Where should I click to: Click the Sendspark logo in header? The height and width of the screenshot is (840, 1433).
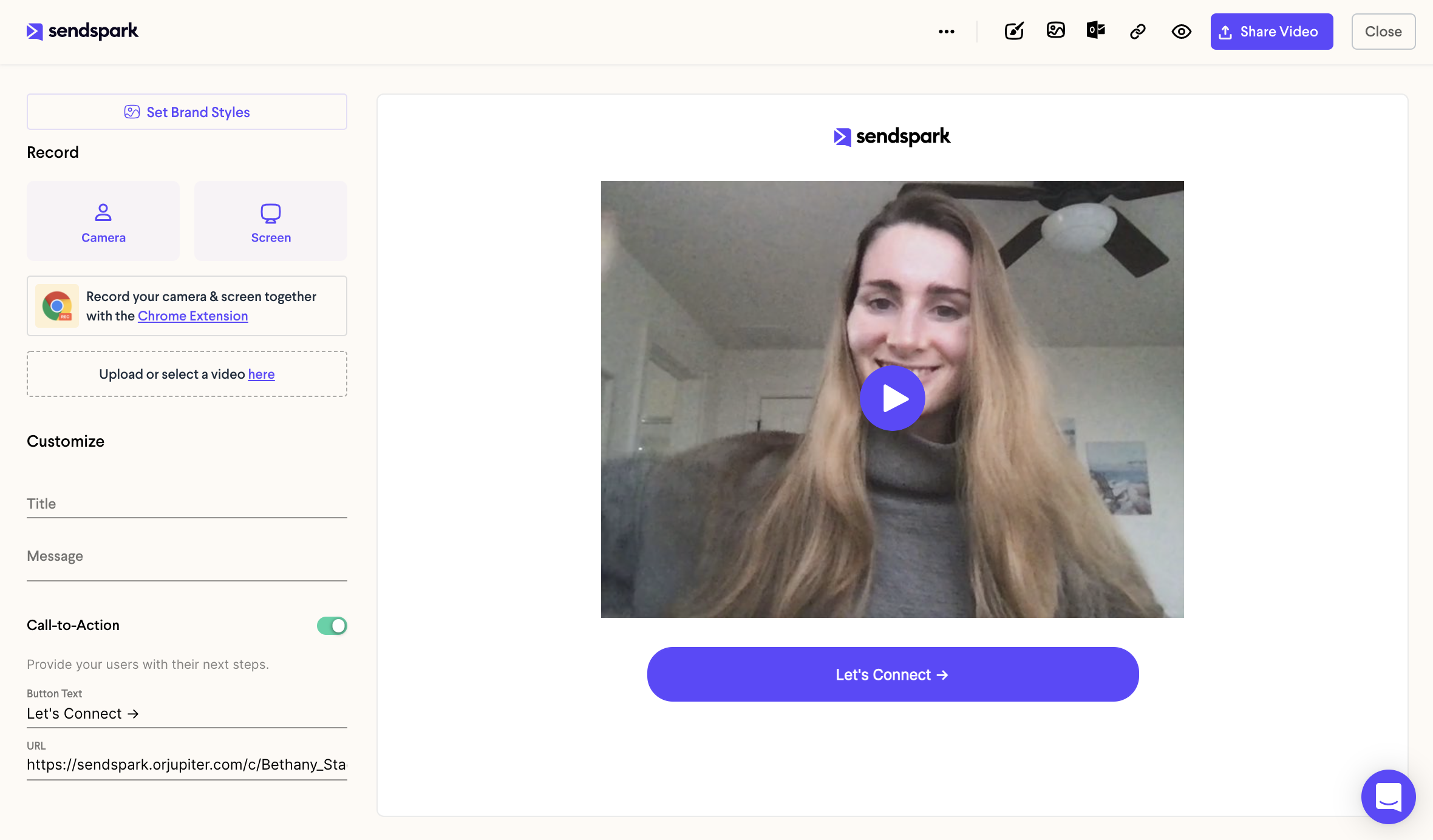click(82, 30)
